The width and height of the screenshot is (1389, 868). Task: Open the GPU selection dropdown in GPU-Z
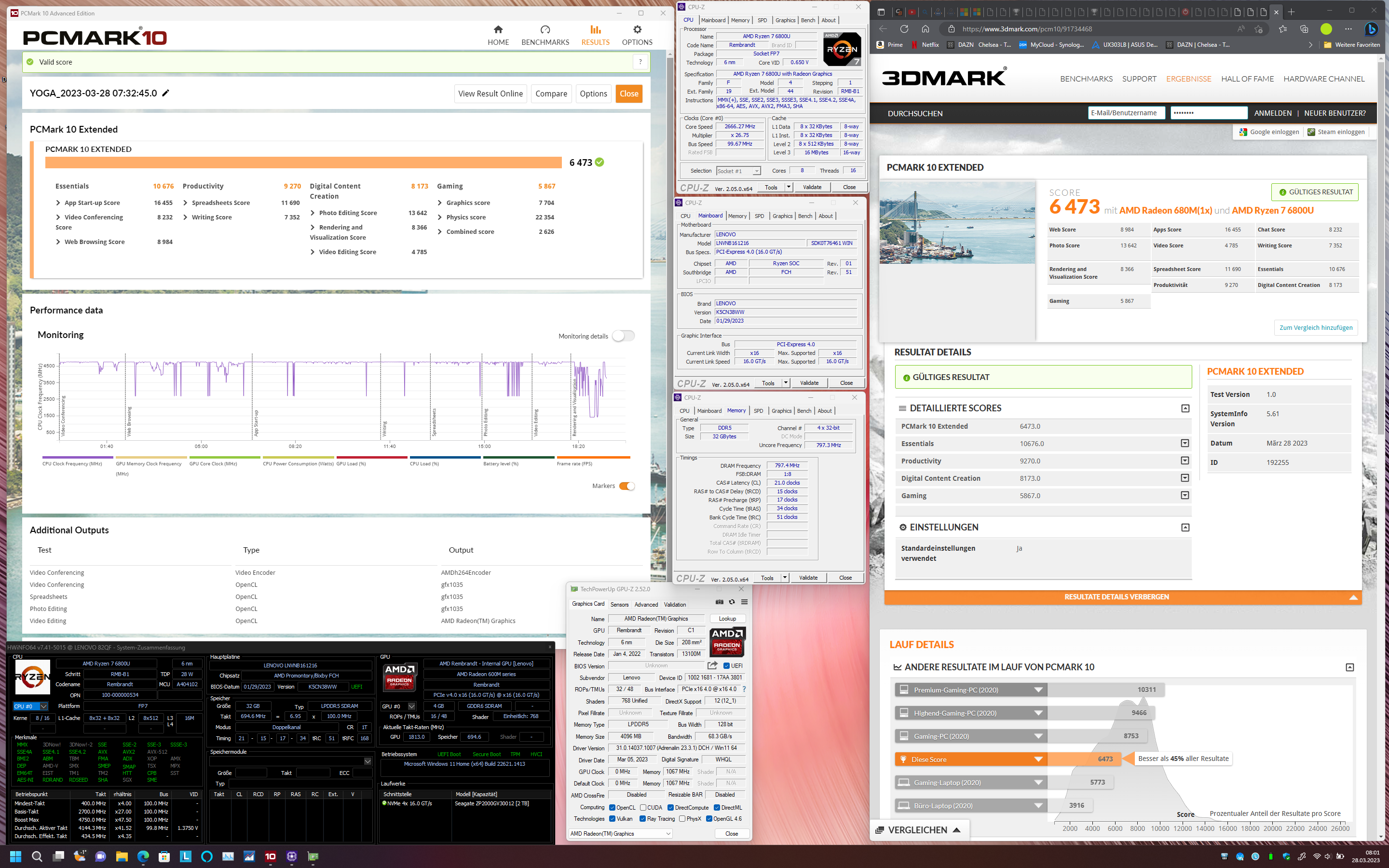pos(620,834)
